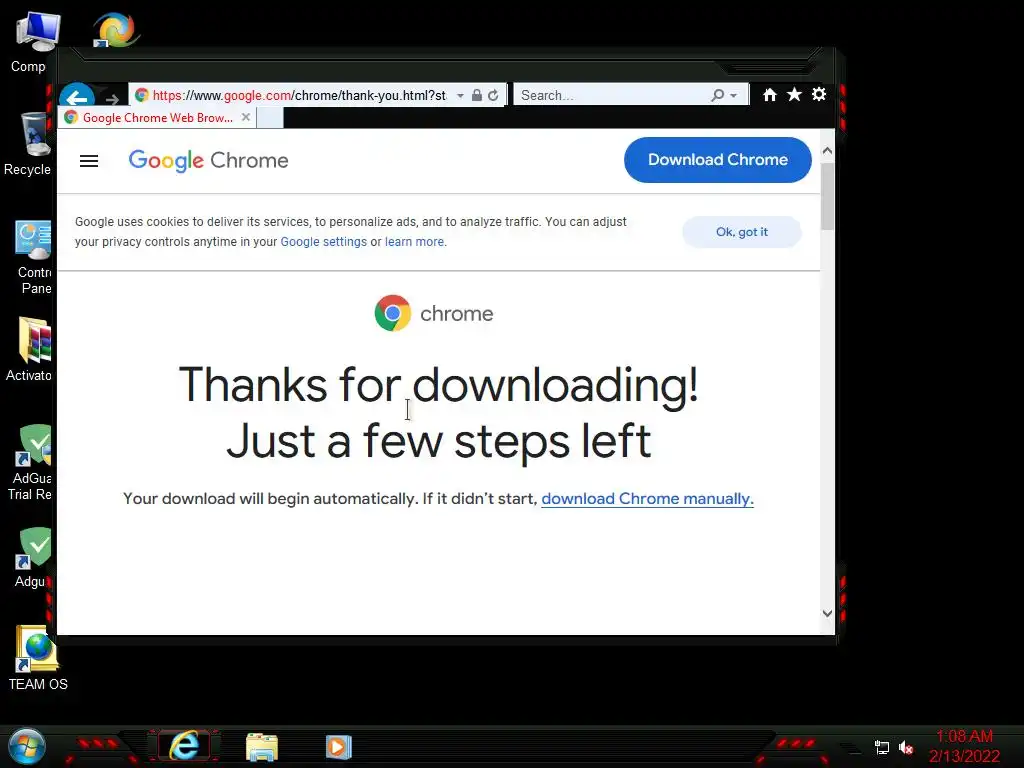1024x768 pixels.
Task: Open the Google settings link
Action: pyautogui.click(x=323, y=242)
